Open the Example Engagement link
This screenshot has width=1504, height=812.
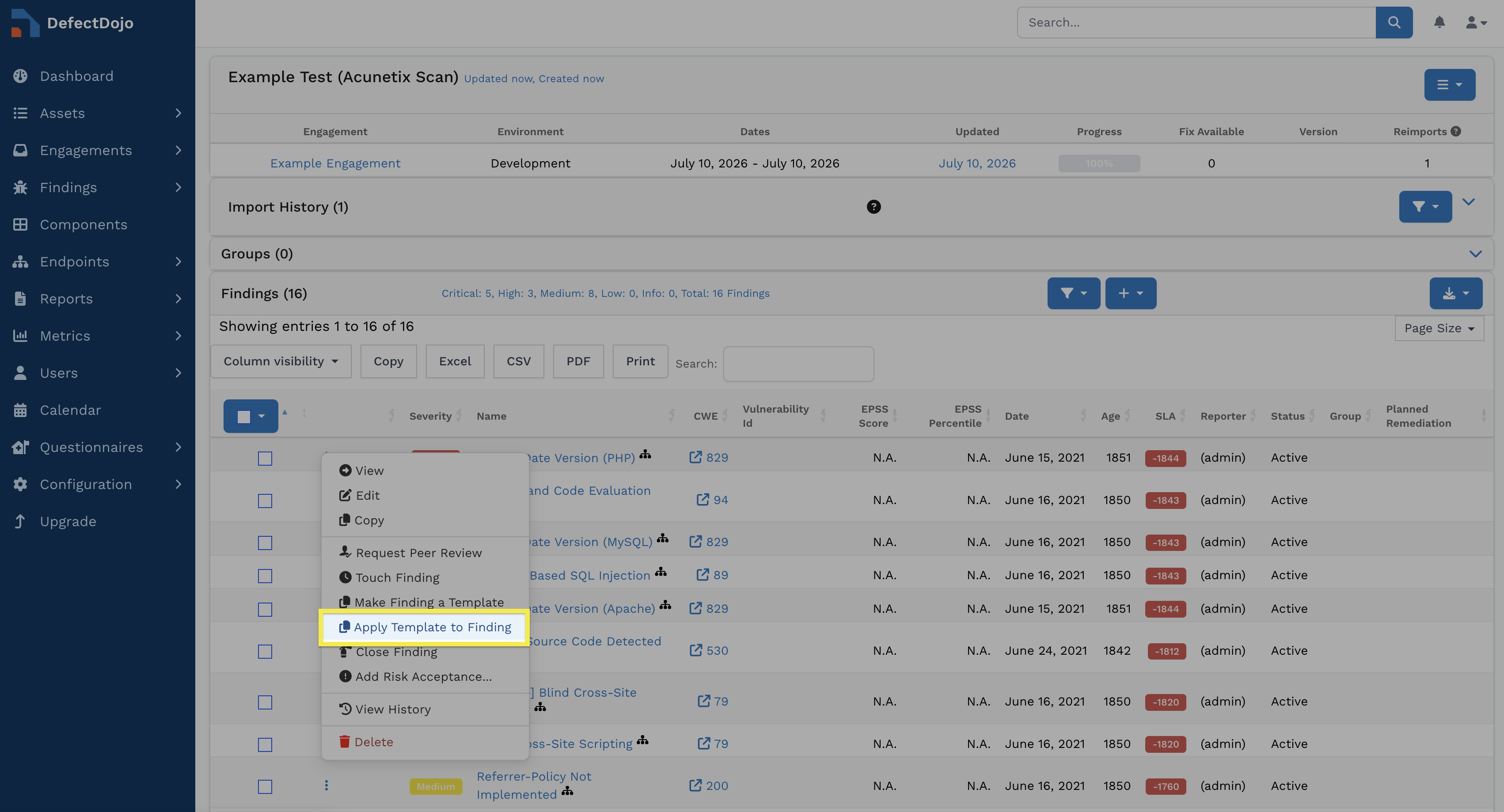335,163
